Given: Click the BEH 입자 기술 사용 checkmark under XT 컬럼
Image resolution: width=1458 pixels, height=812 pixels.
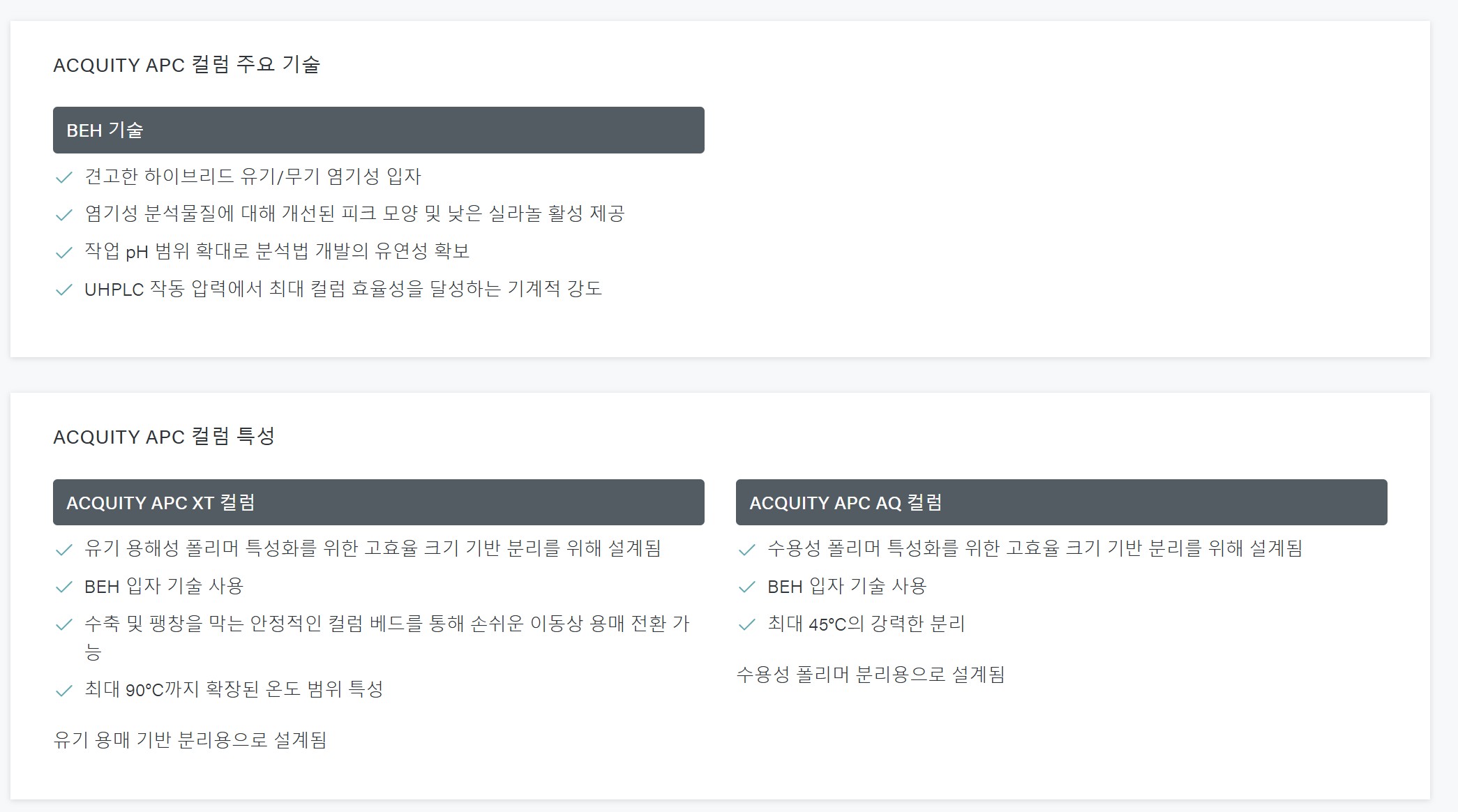Looking at the screenshot, I should (63, 587).
